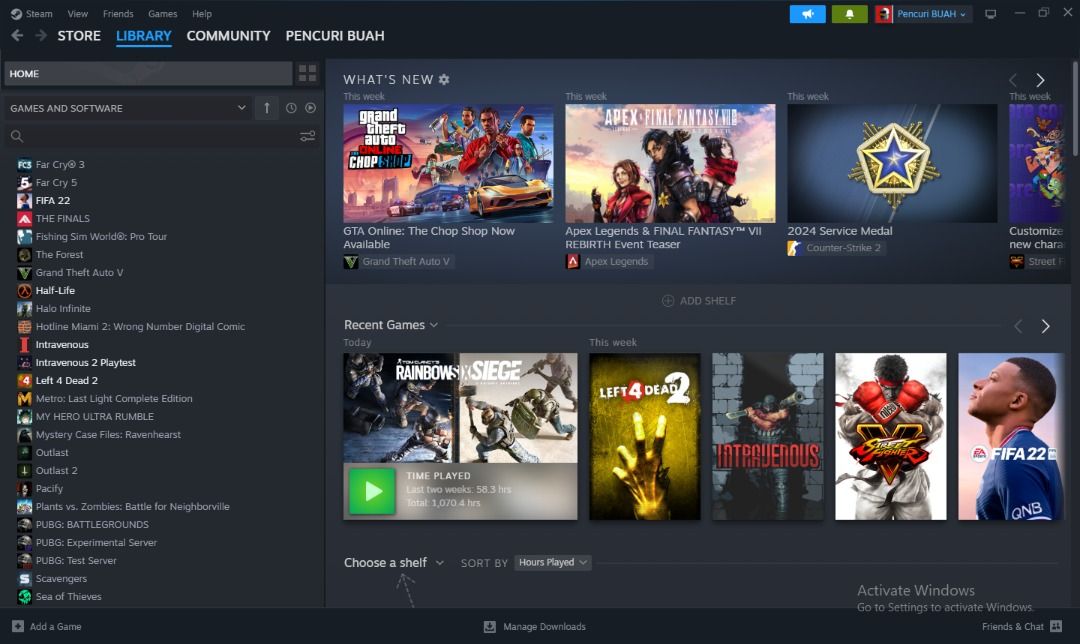The image size is (1080, 644).
Task: Click Half-Life lambda icon
Action: pos(24,291)
